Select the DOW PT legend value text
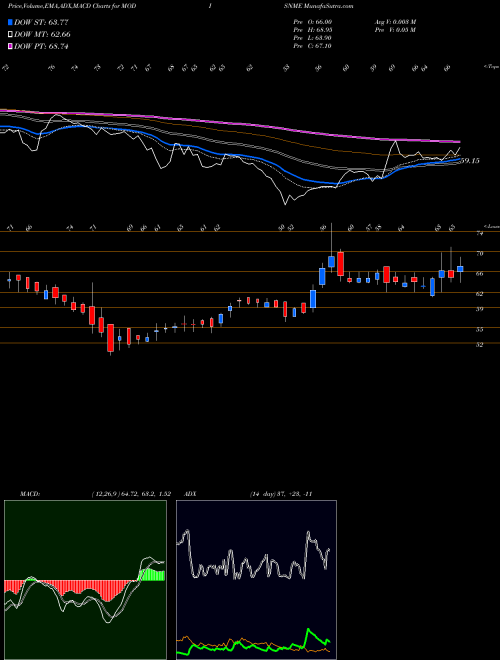Viewport: 500px width, 660px height. pyautogui.click(x=41, y=47)
